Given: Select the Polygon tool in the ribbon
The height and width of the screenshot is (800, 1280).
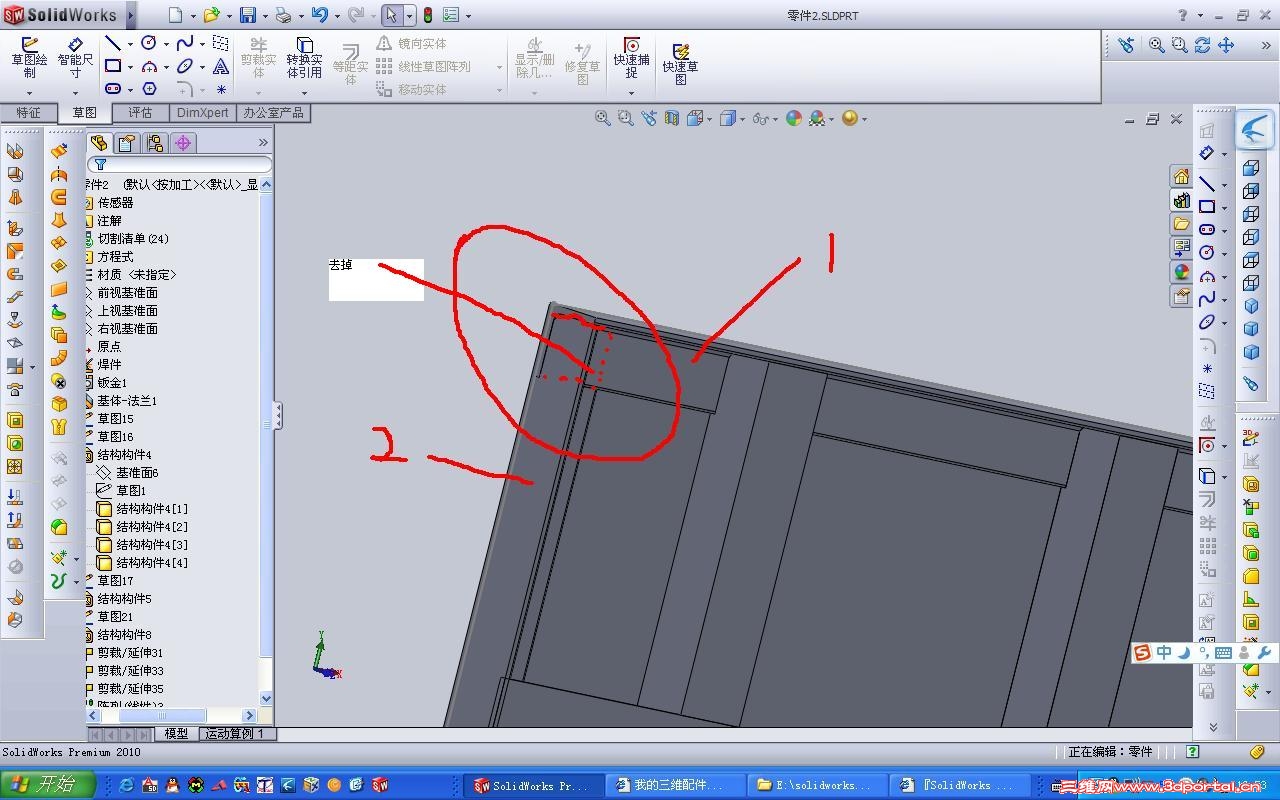Looking at the screenshot, I should pos(149,89).
